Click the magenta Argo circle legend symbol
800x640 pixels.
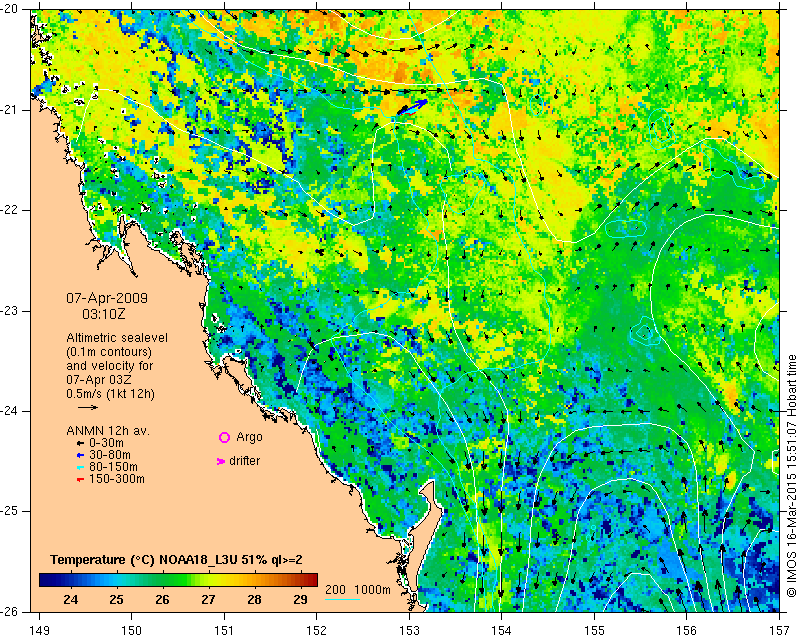[224, 437]
